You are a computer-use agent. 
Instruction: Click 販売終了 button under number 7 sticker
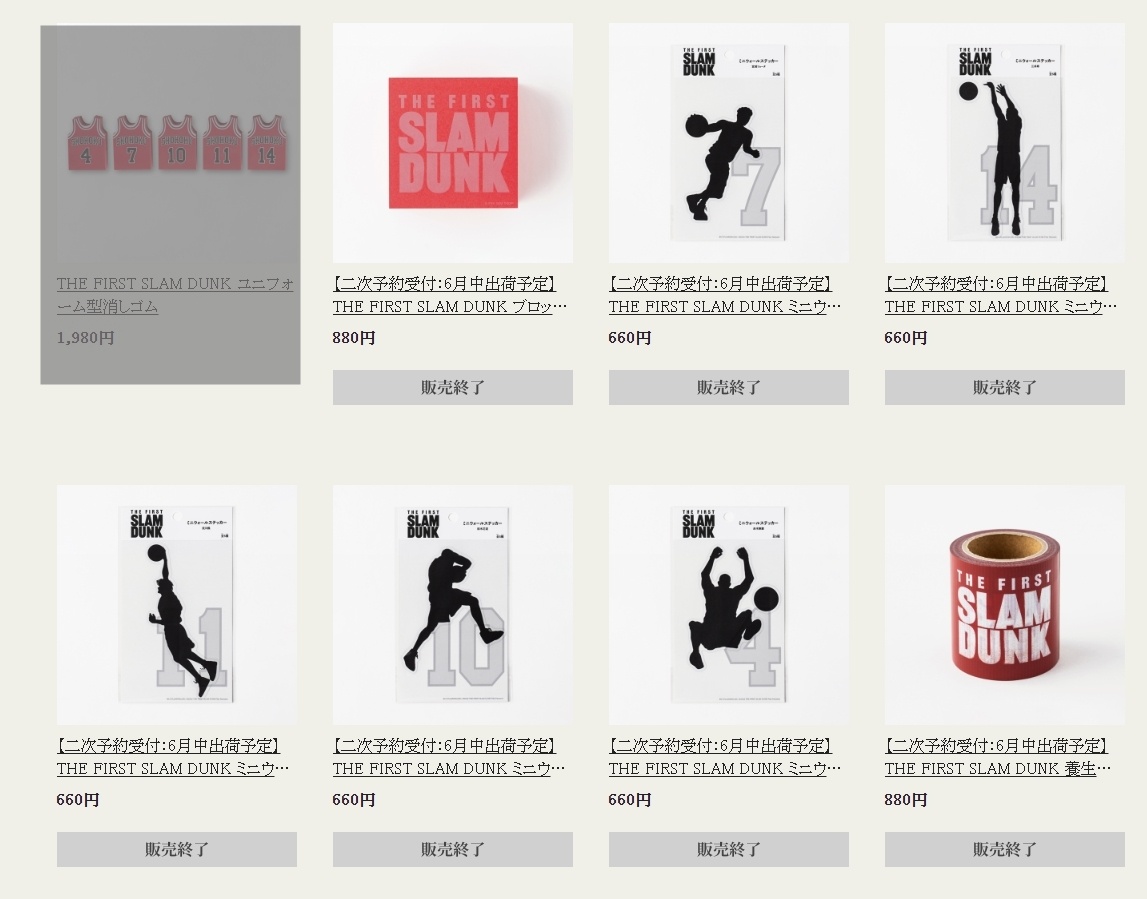[x=729, y=388]
